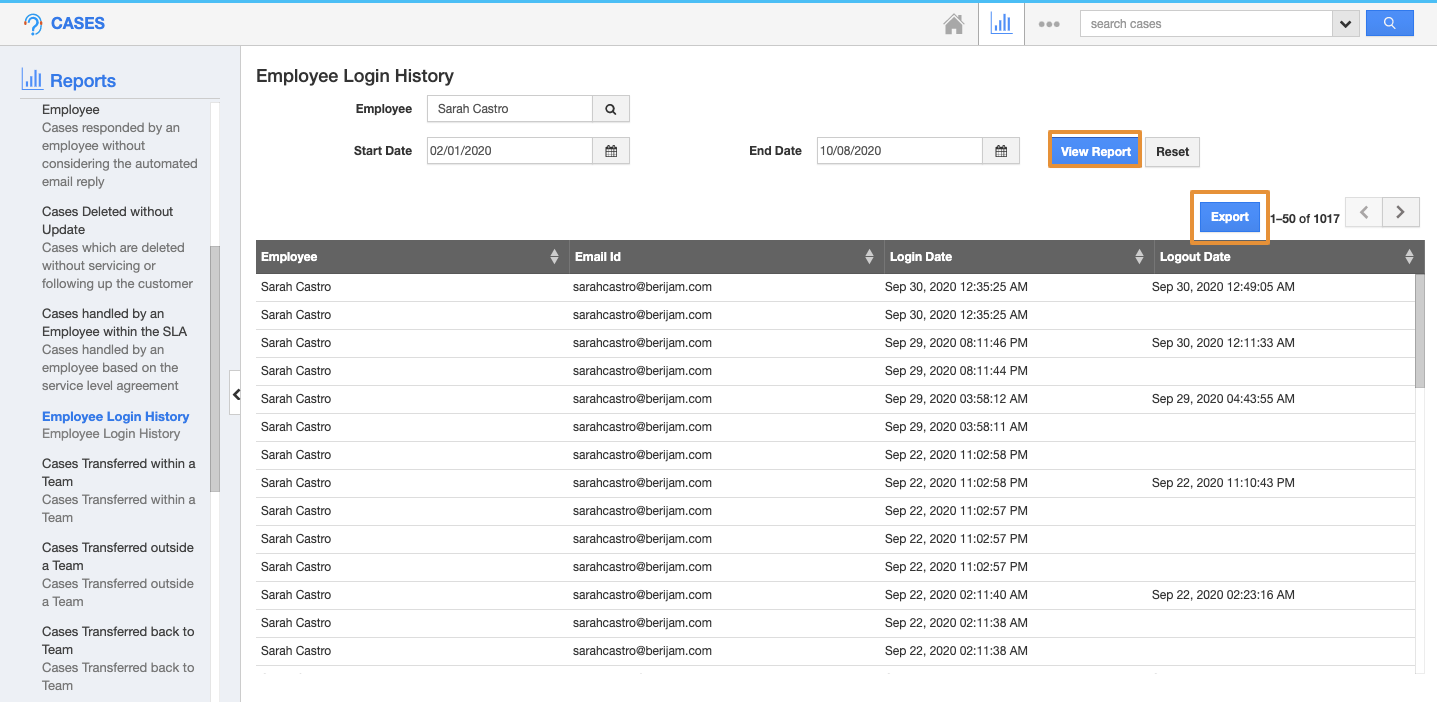Sort by the Employee column
The image size is (1437, 702).
[554, 257]
